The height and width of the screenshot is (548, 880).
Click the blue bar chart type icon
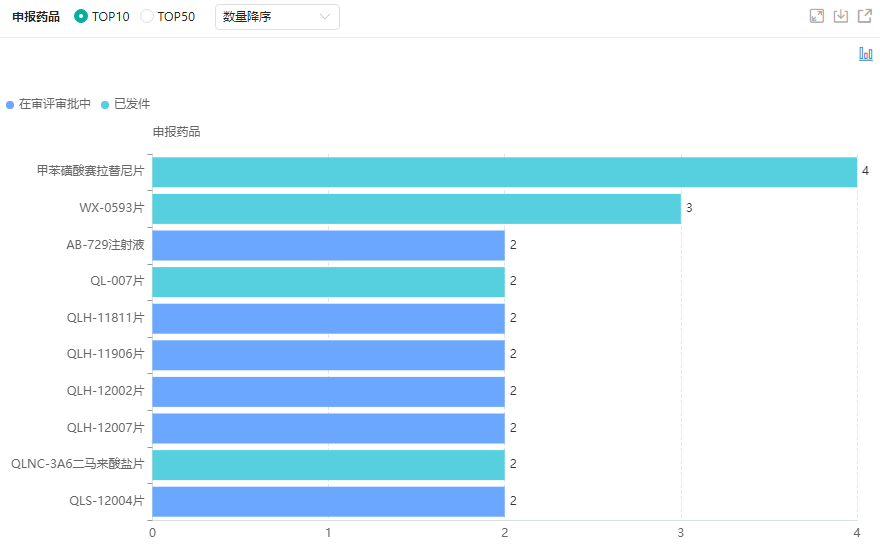(866, 54)
